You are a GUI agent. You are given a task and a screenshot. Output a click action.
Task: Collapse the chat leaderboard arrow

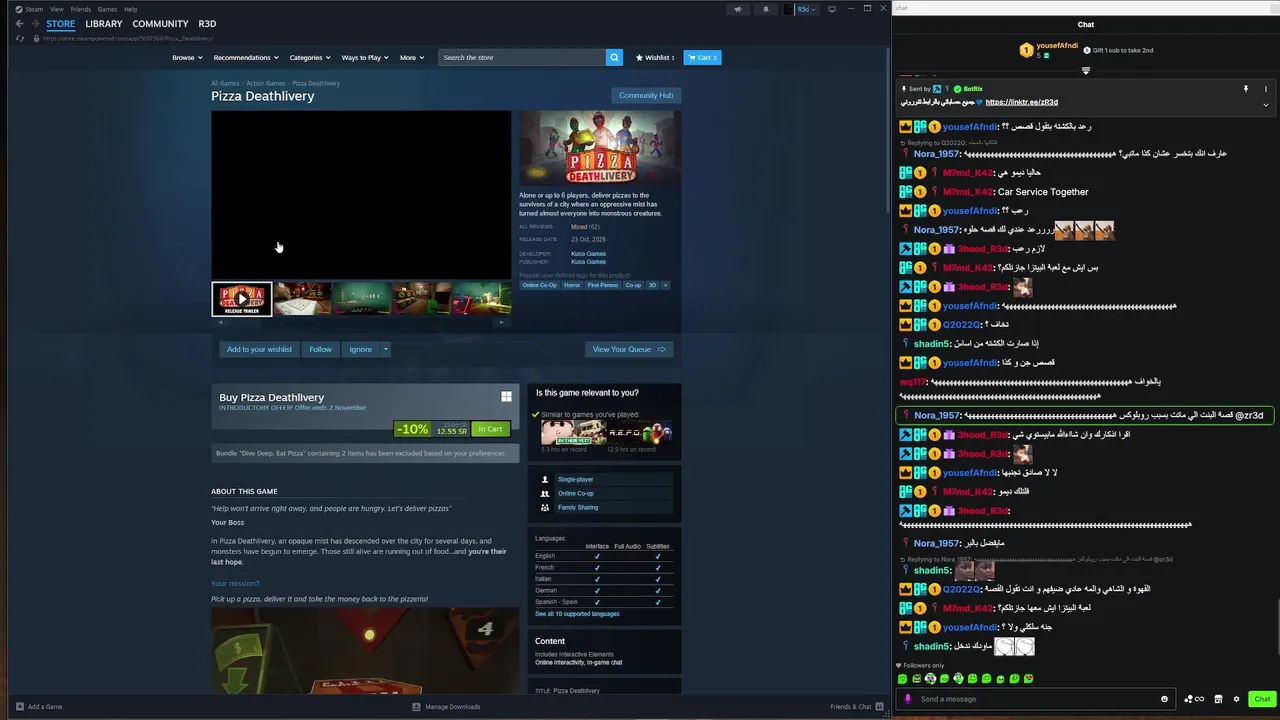click(1086, 71)
